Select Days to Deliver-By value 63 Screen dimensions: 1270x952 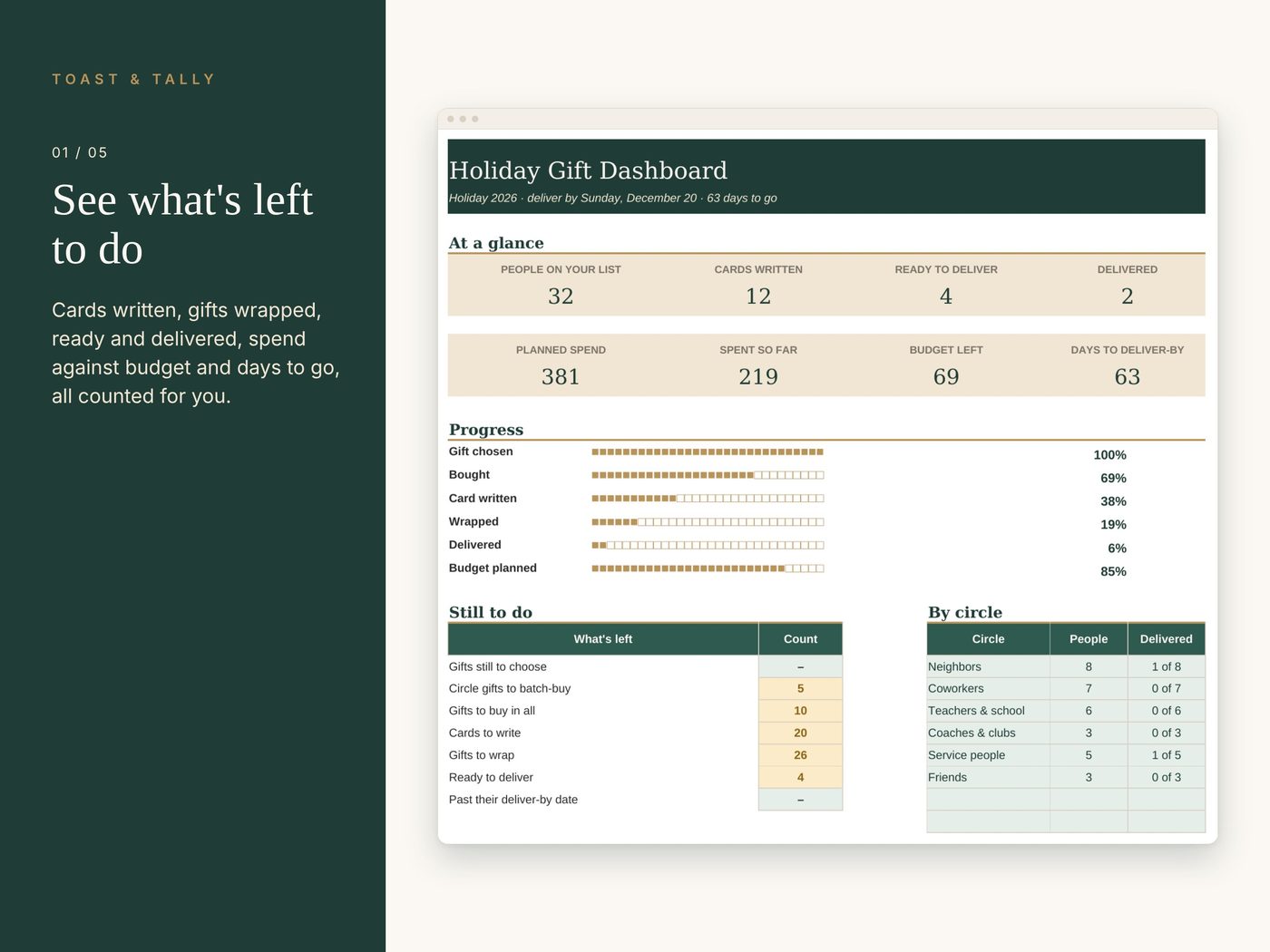click(x=1128, y=377)
